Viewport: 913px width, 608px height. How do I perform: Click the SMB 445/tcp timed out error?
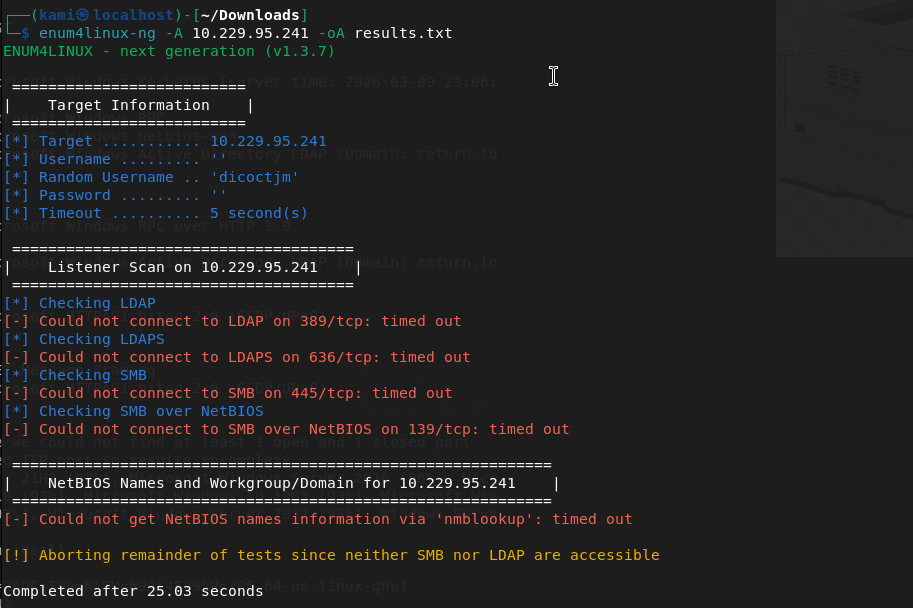click(245, 393)
